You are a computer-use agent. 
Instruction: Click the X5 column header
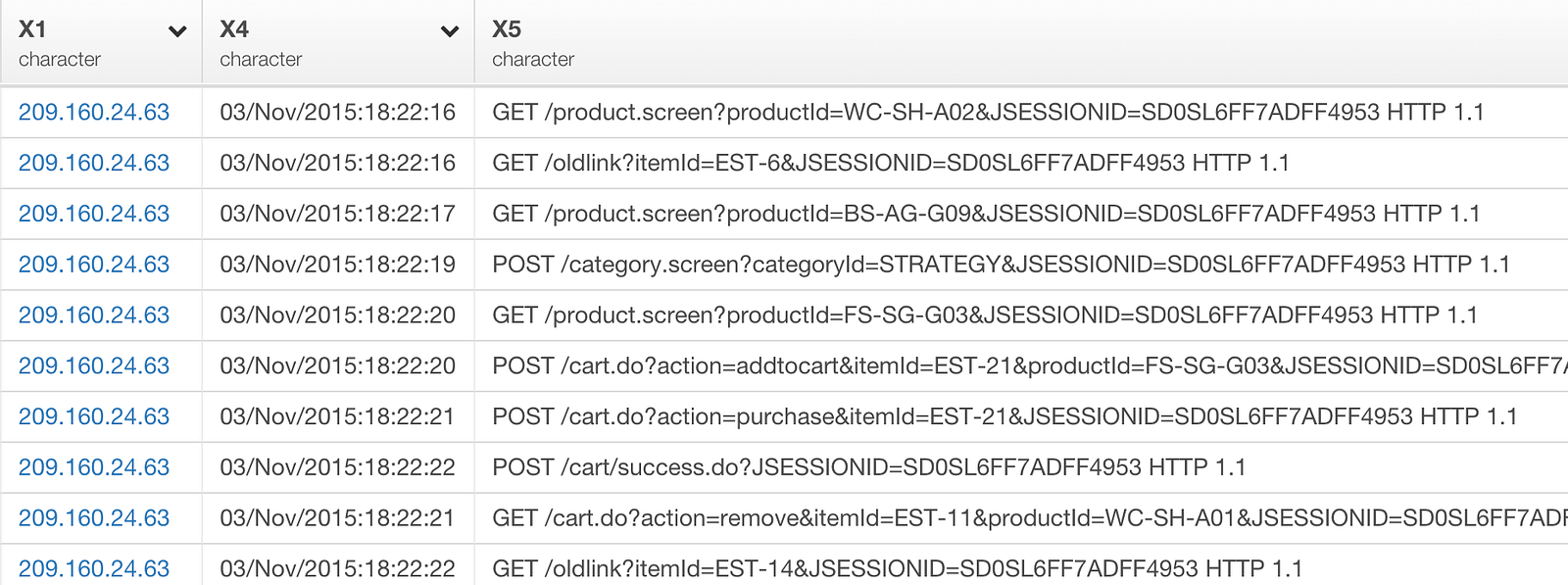[507, 29]
